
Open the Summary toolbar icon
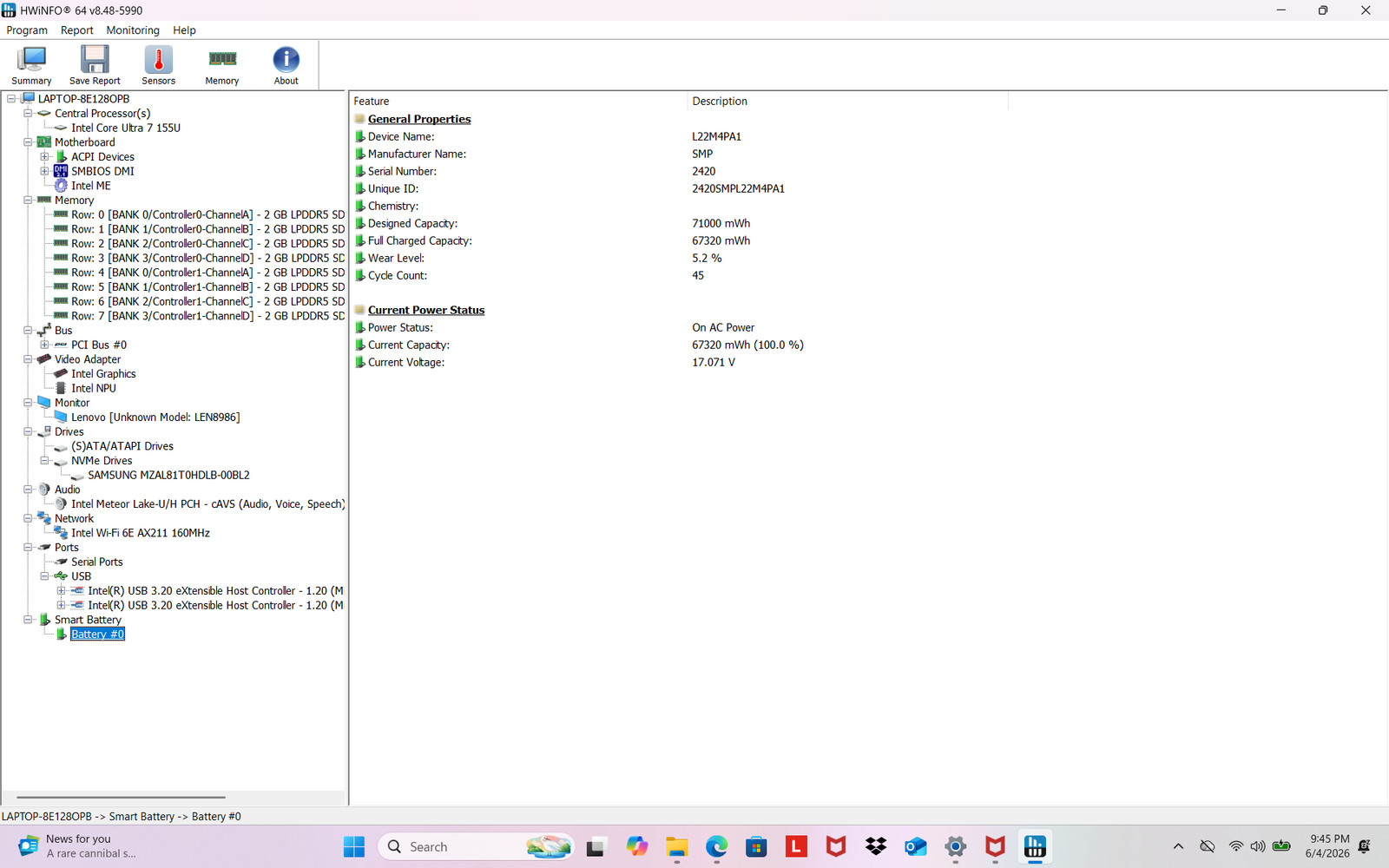[x=31, y=65]
